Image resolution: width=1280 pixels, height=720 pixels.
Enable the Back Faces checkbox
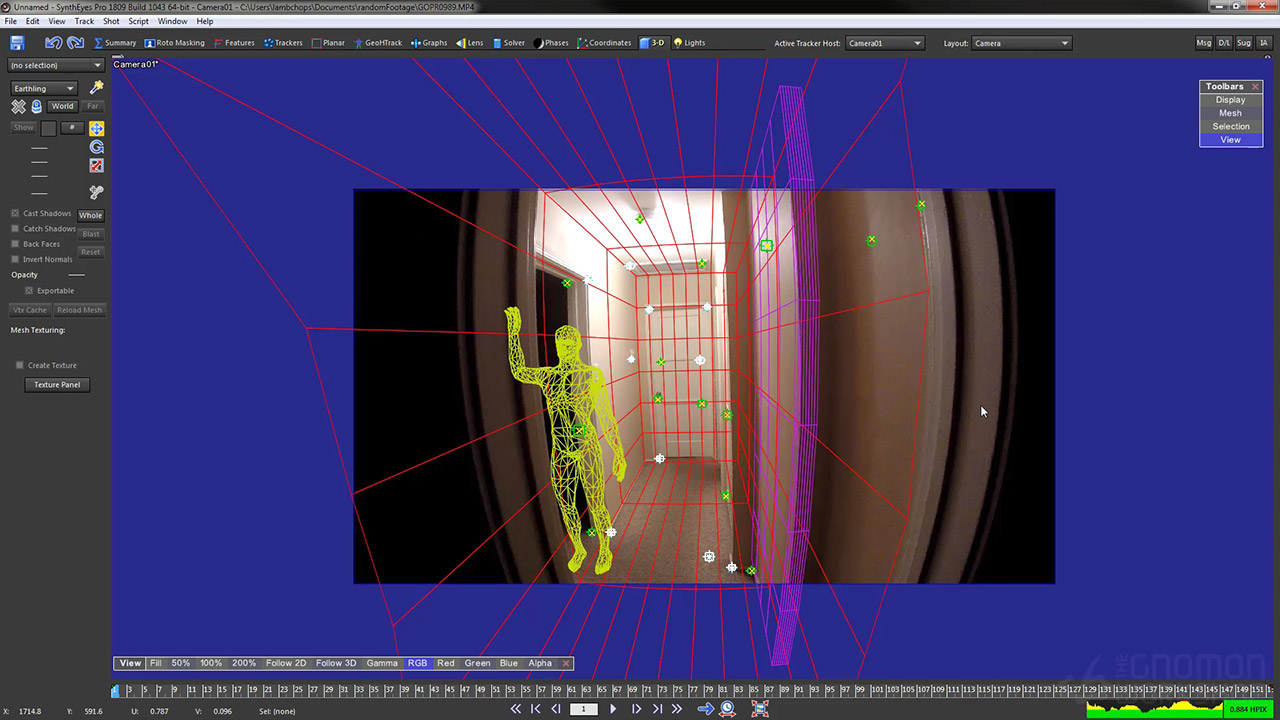(15, 244)
